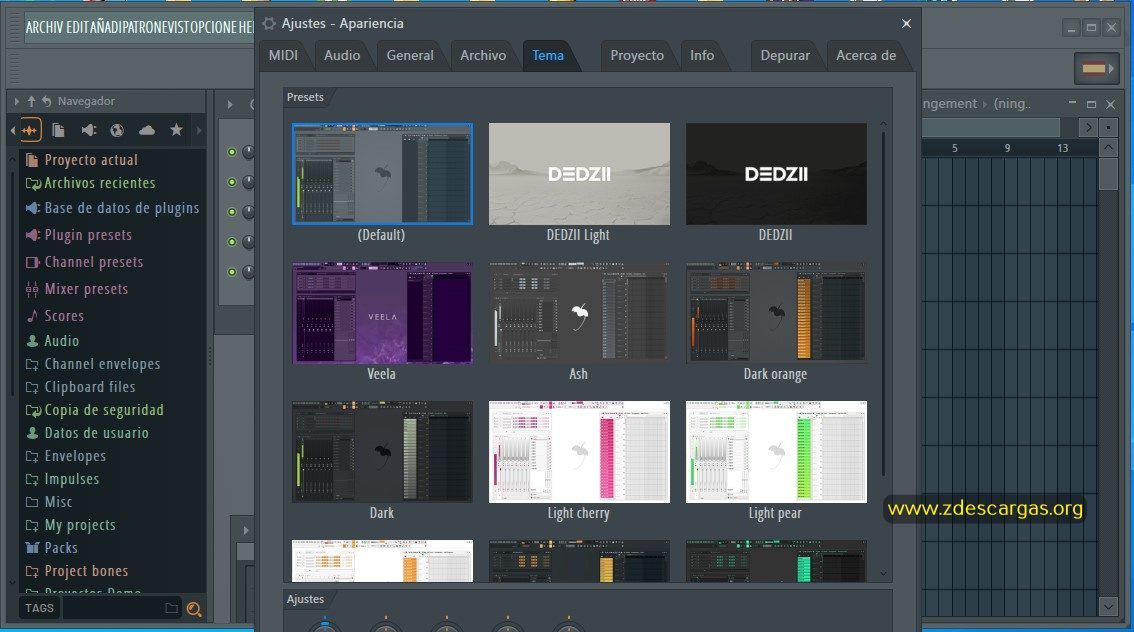
Task: Open the Info settings tab
Action: [702, 56]
